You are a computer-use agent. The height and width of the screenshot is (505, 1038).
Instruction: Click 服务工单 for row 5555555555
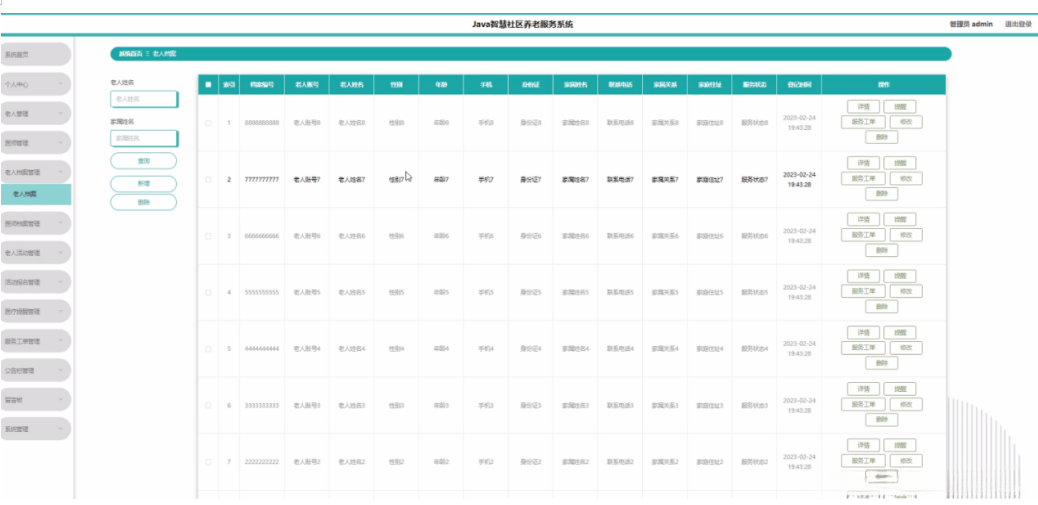click(x=863, y=291)
